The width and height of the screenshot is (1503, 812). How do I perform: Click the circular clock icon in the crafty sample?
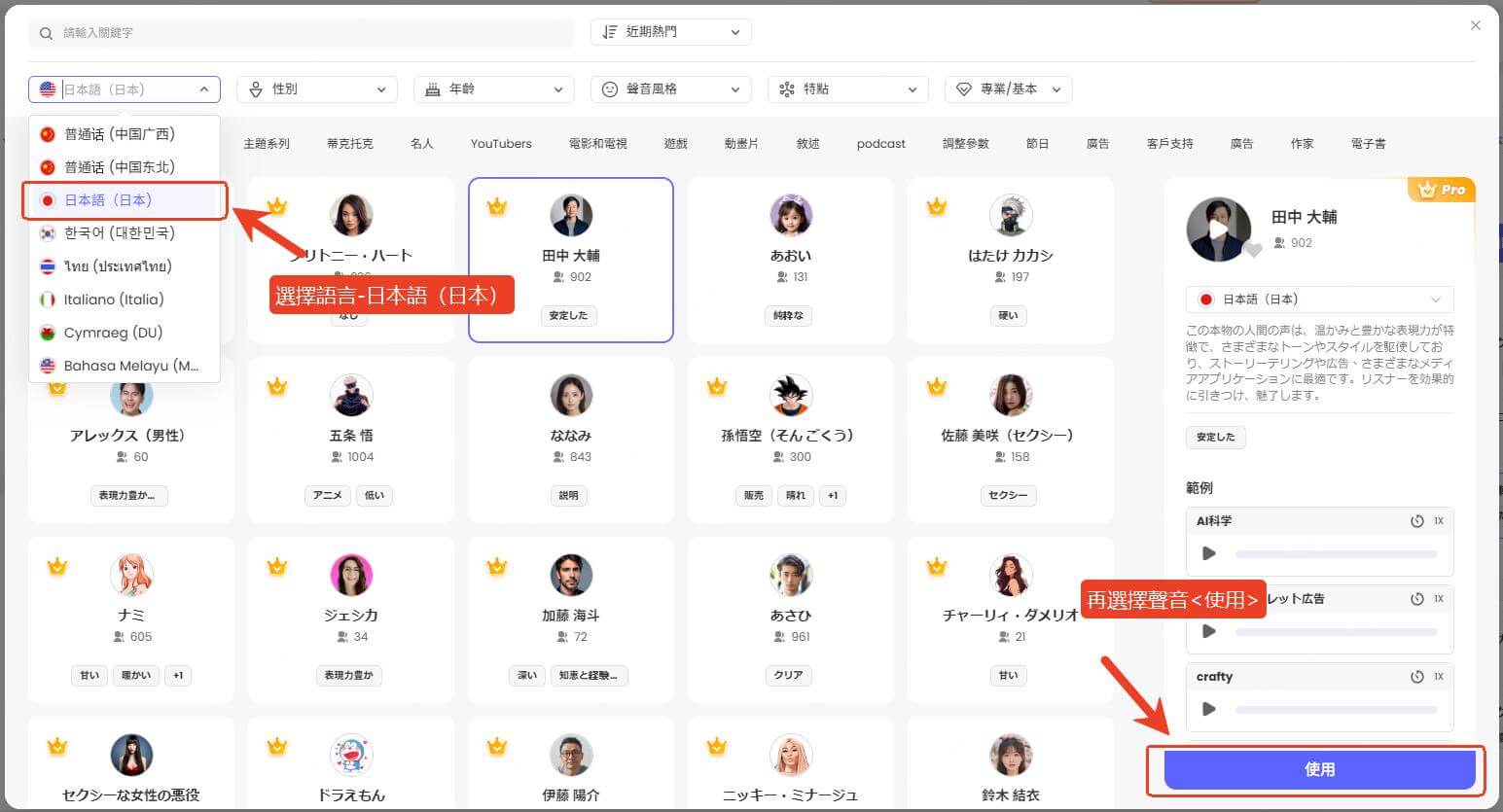(x=1416, y=677)
